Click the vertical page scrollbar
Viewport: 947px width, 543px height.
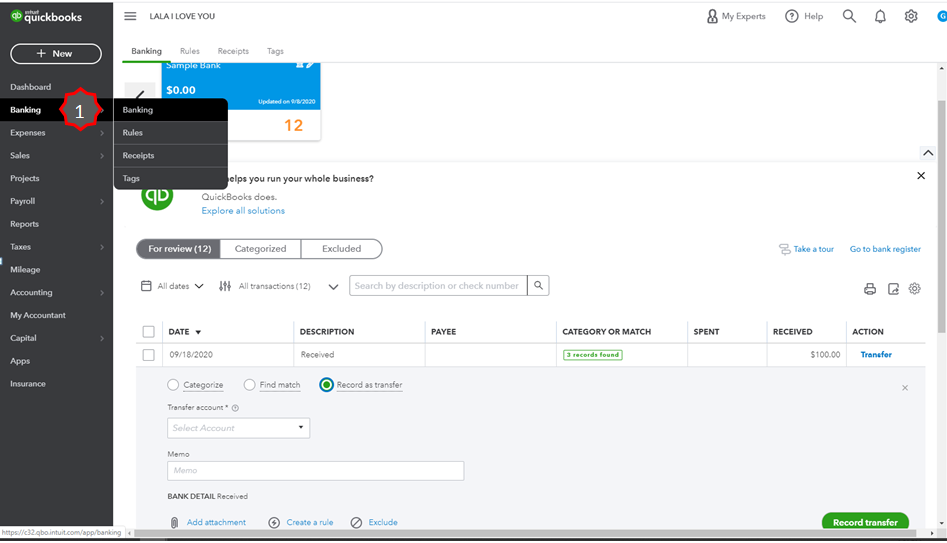941,217
